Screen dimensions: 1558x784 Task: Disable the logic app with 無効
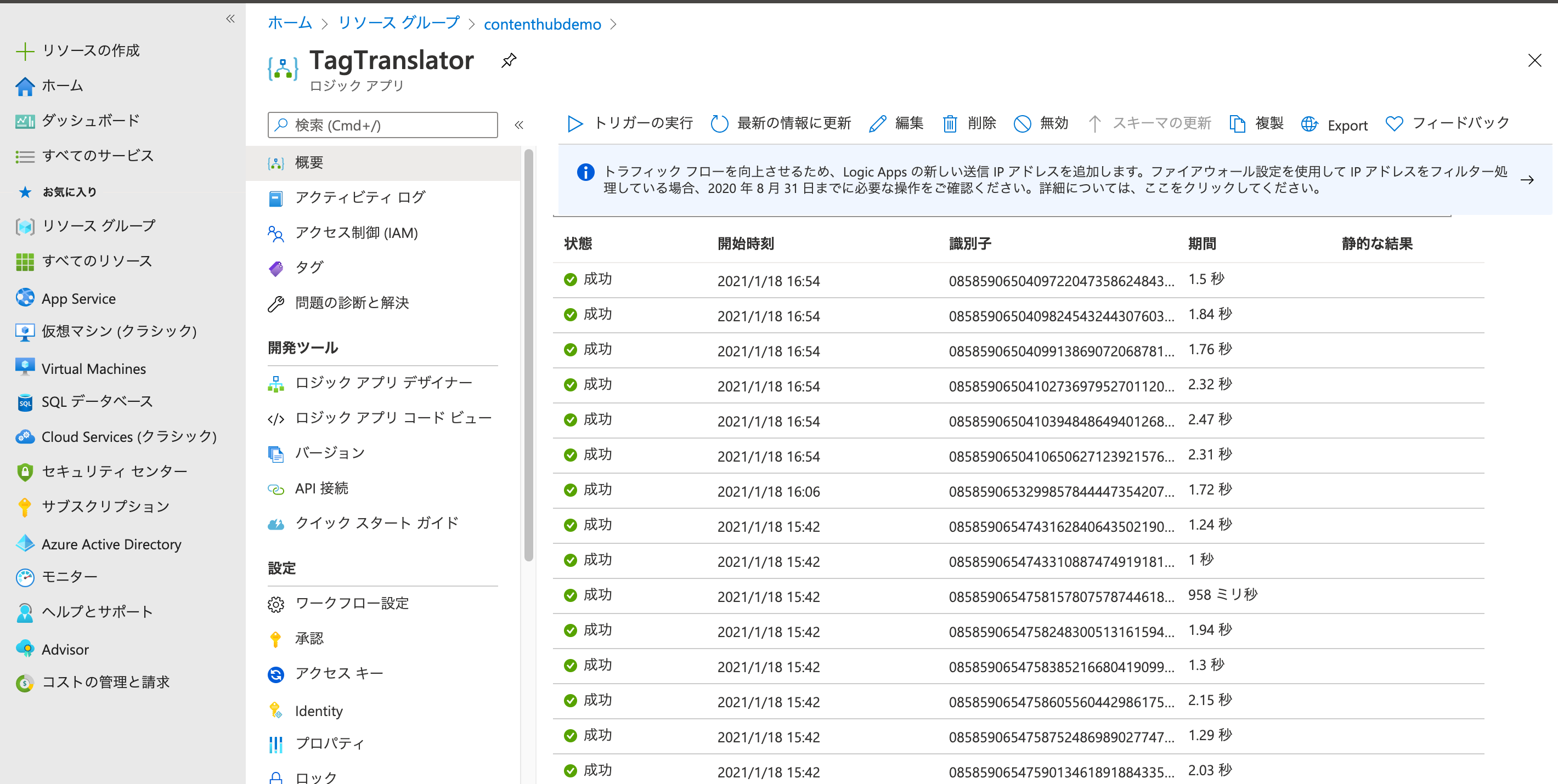(x=1041, y=124)
